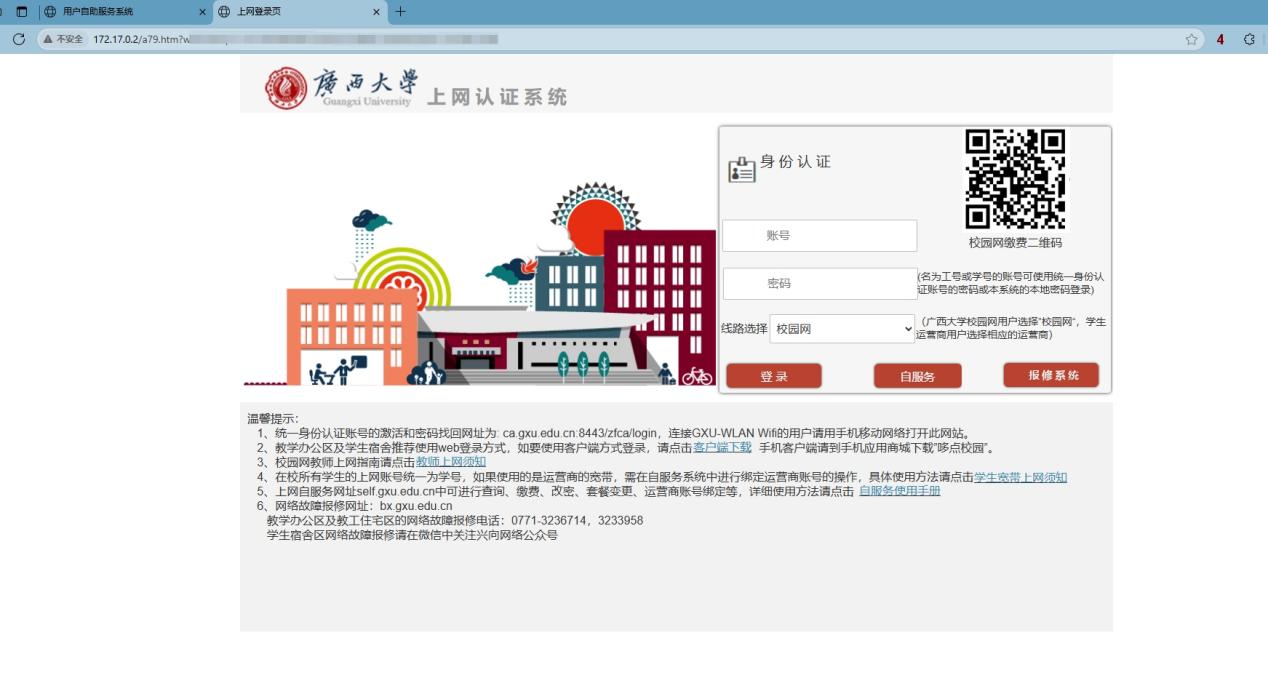This screenshot has height=686, width=1268.
Task: Click the 报修系统 repair button
Action: [x=1050, y=375]
